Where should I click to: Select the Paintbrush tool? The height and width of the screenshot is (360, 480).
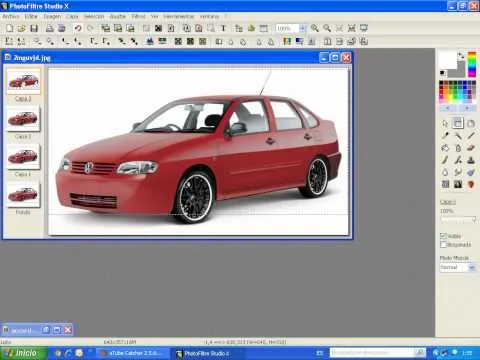445,160
